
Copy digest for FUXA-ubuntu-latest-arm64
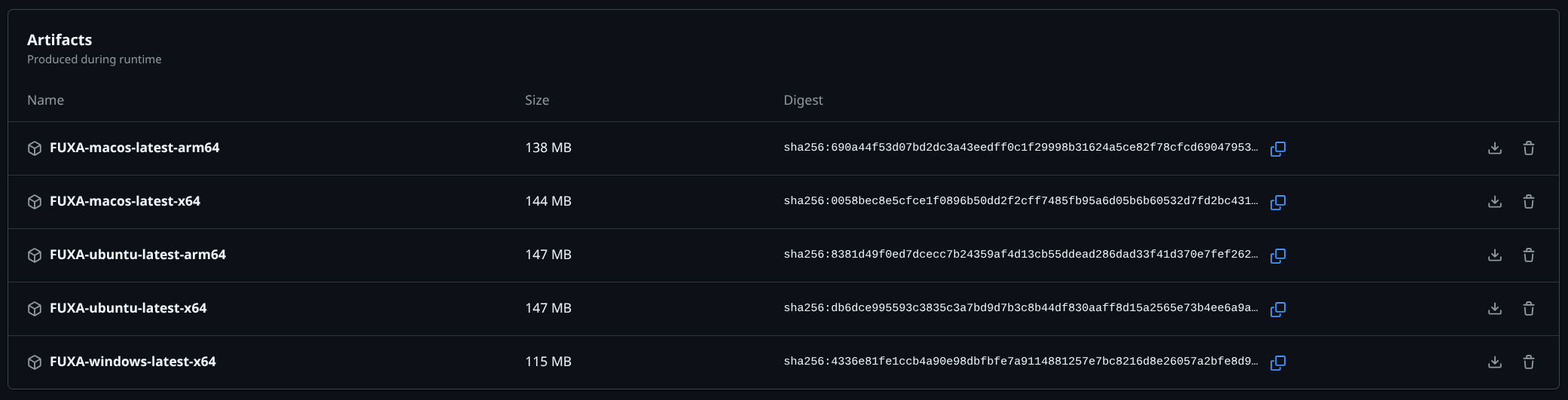(1278, 255)
